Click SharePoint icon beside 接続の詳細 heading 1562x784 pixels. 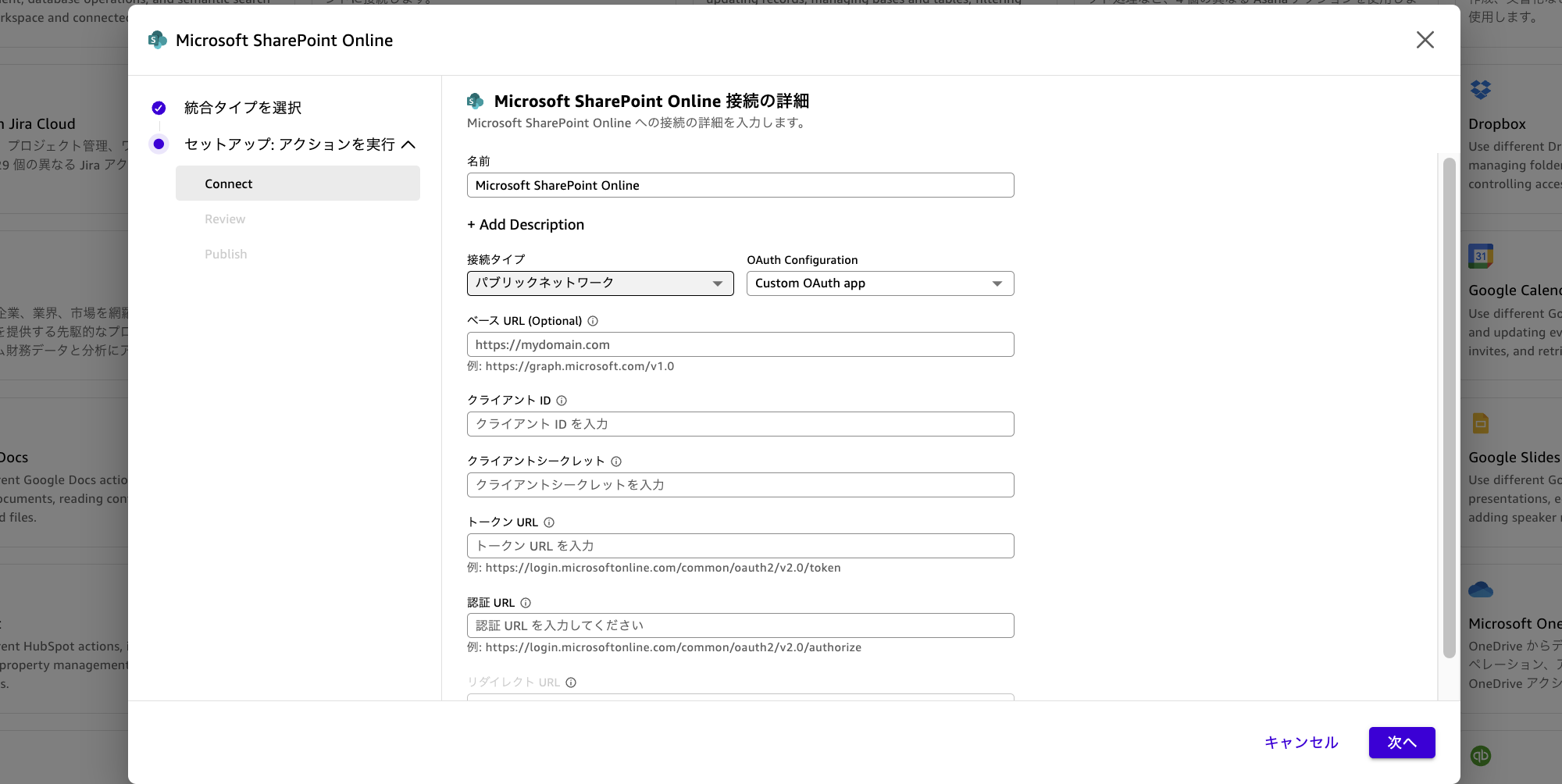click(x=475, y=101)
